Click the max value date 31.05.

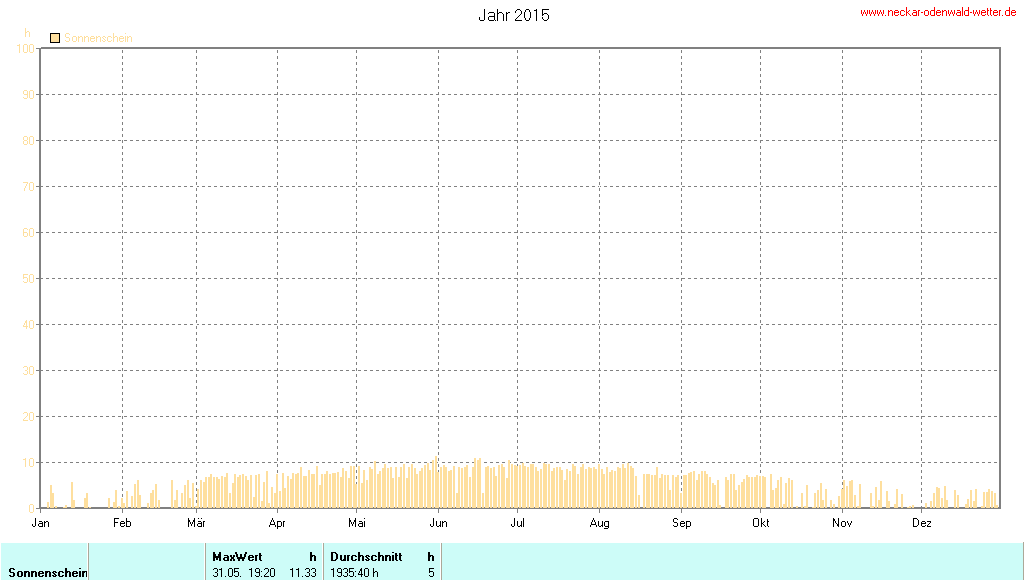pos(228,573)
